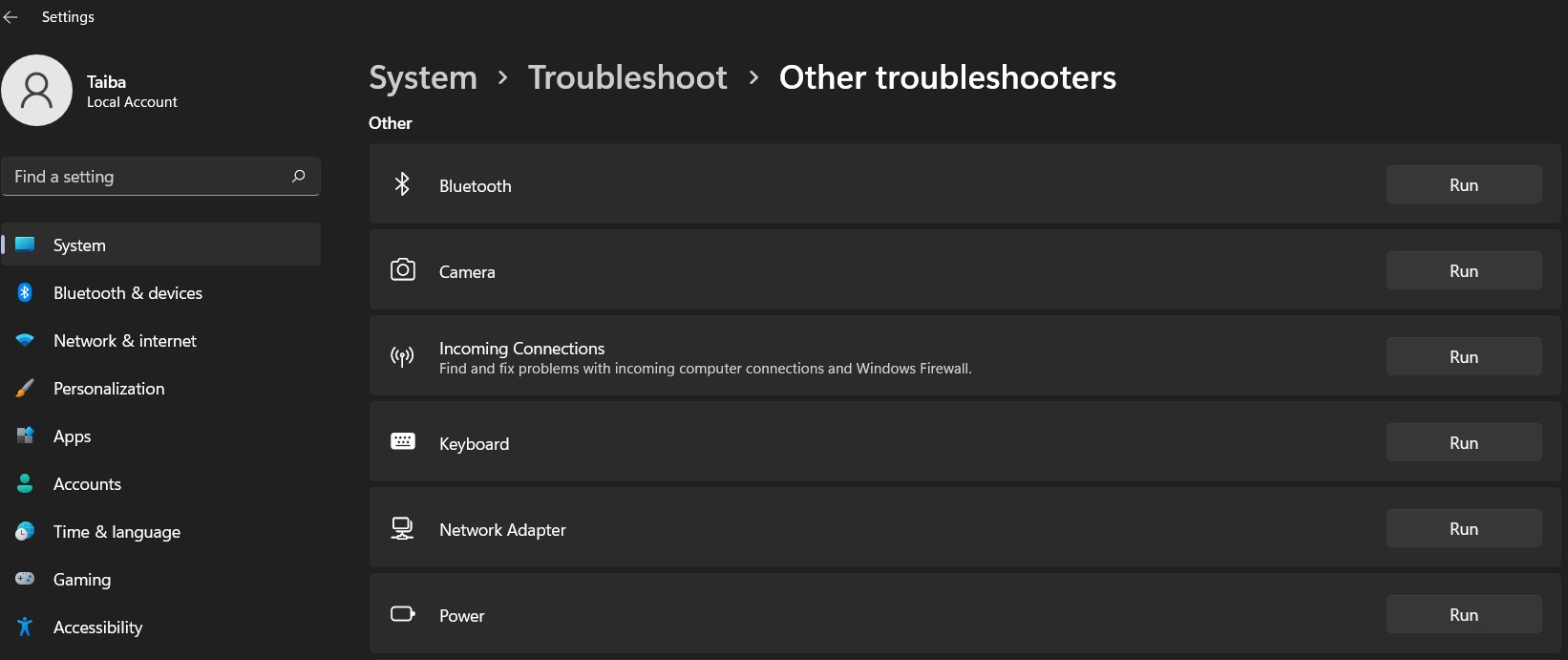This screenshot has height=660, width=1568.
Task: Navigate to System via breadcrumb link
Action: pos(422,76)
